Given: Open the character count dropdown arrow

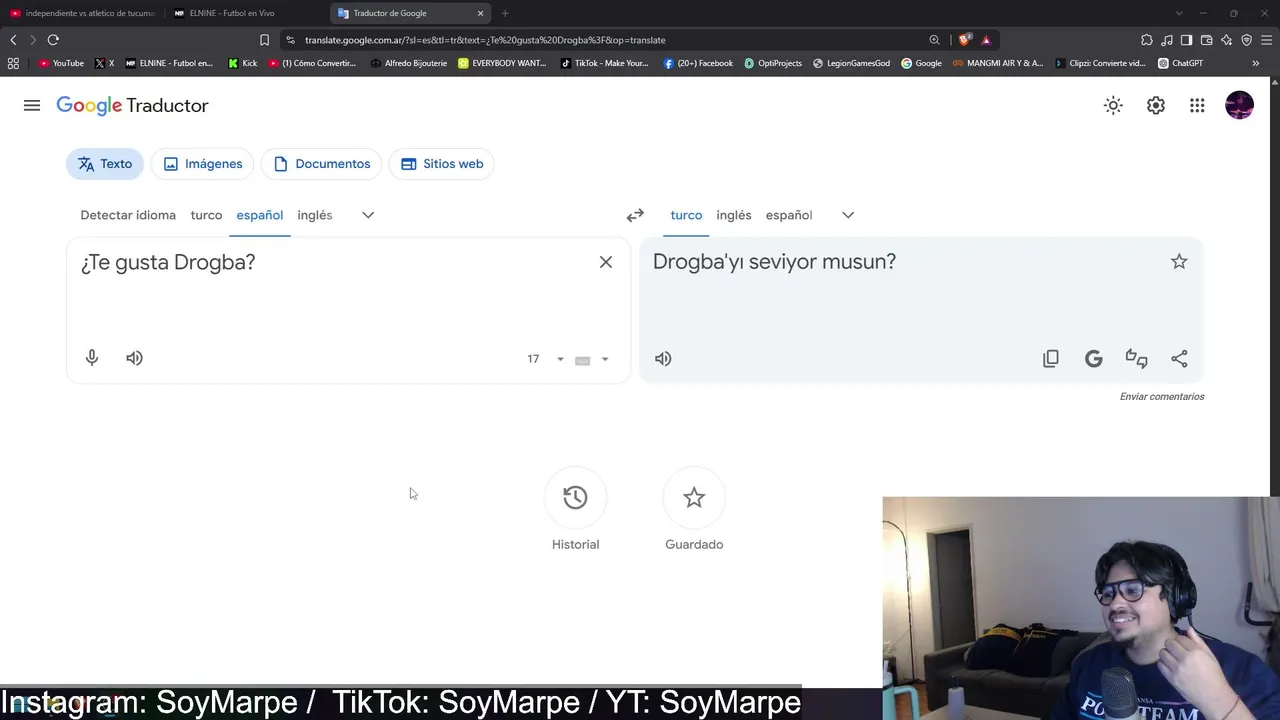Looking at the screenshot, I should pyautogui.click(x=560, y=360).
